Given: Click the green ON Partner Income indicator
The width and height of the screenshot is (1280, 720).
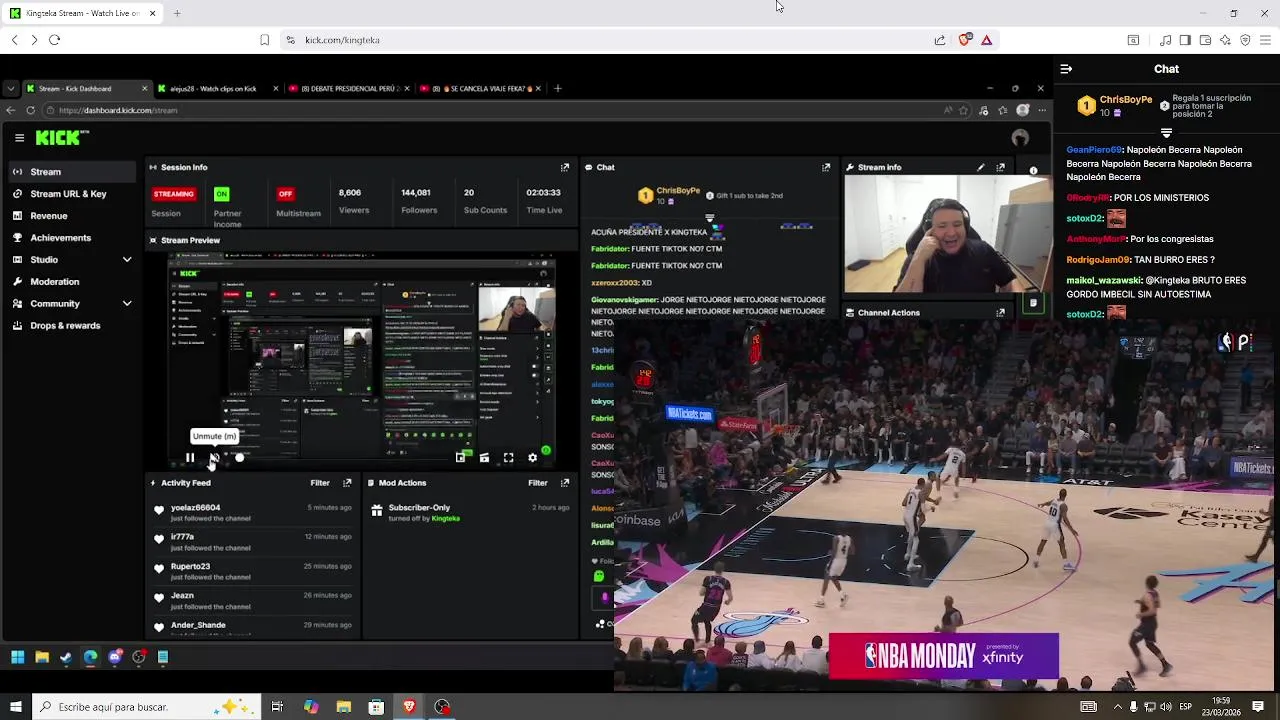Looking at the screenshot, I should tap(222, 194).
